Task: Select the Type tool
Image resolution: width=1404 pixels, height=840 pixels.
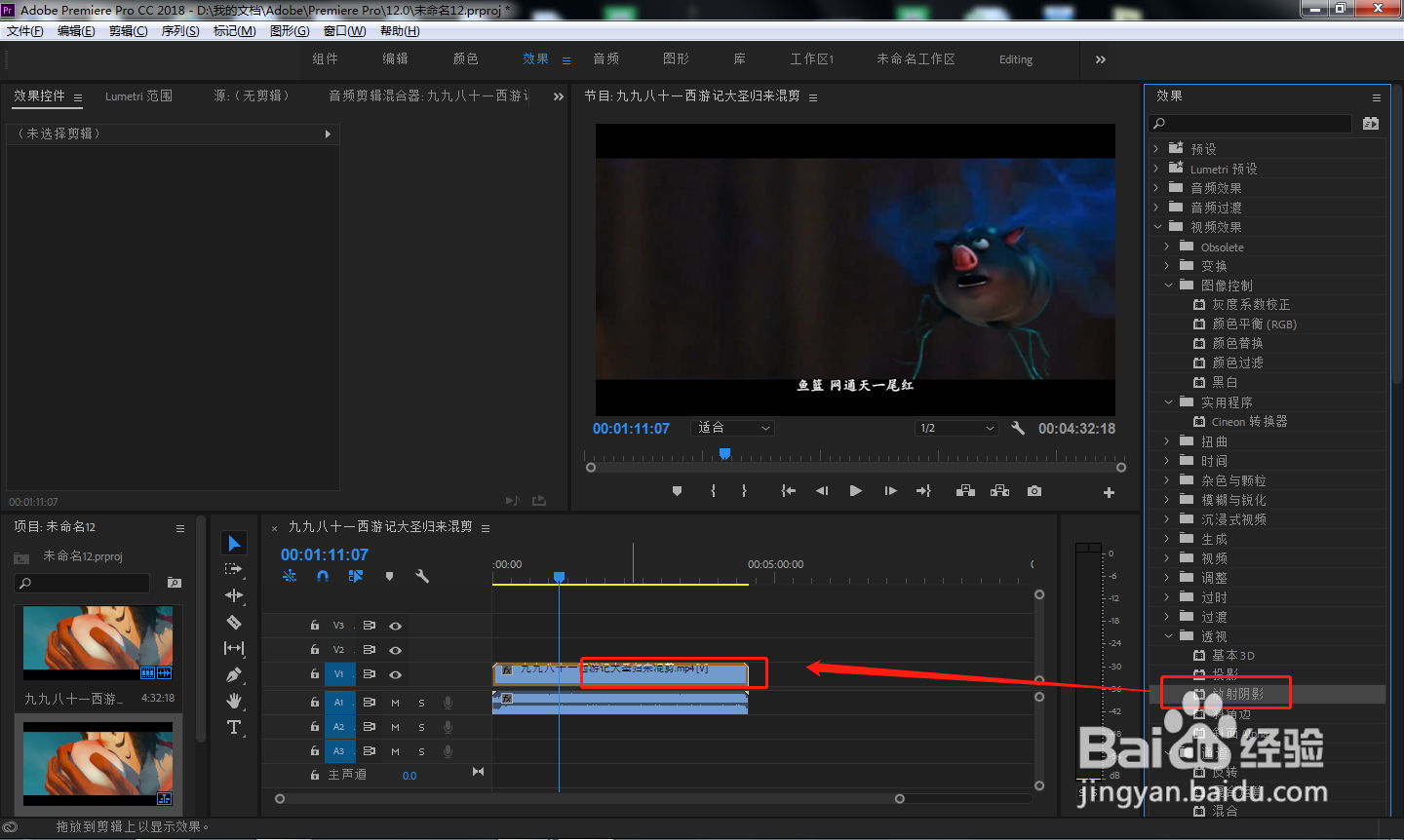Action: [234, 727]
